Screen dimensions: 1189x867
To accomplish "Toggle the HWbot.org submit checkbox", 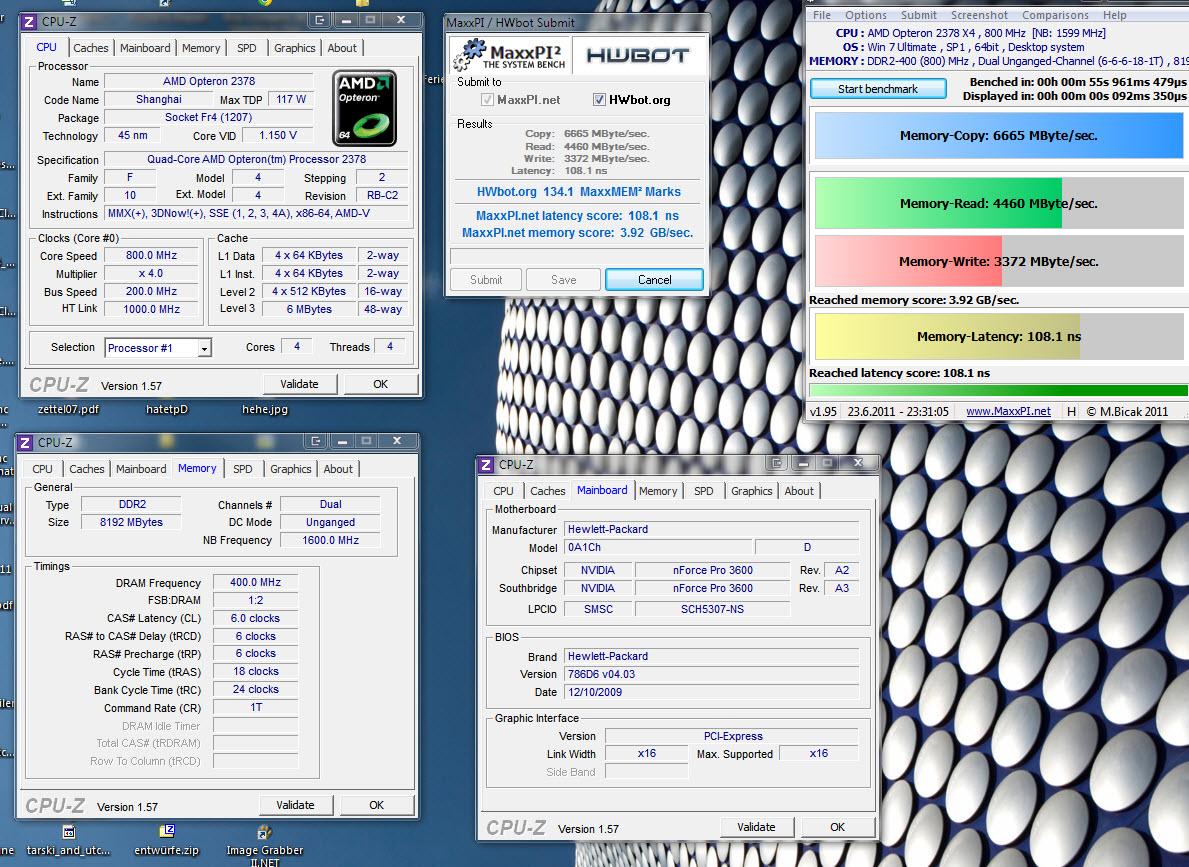I will coord(599,99).
